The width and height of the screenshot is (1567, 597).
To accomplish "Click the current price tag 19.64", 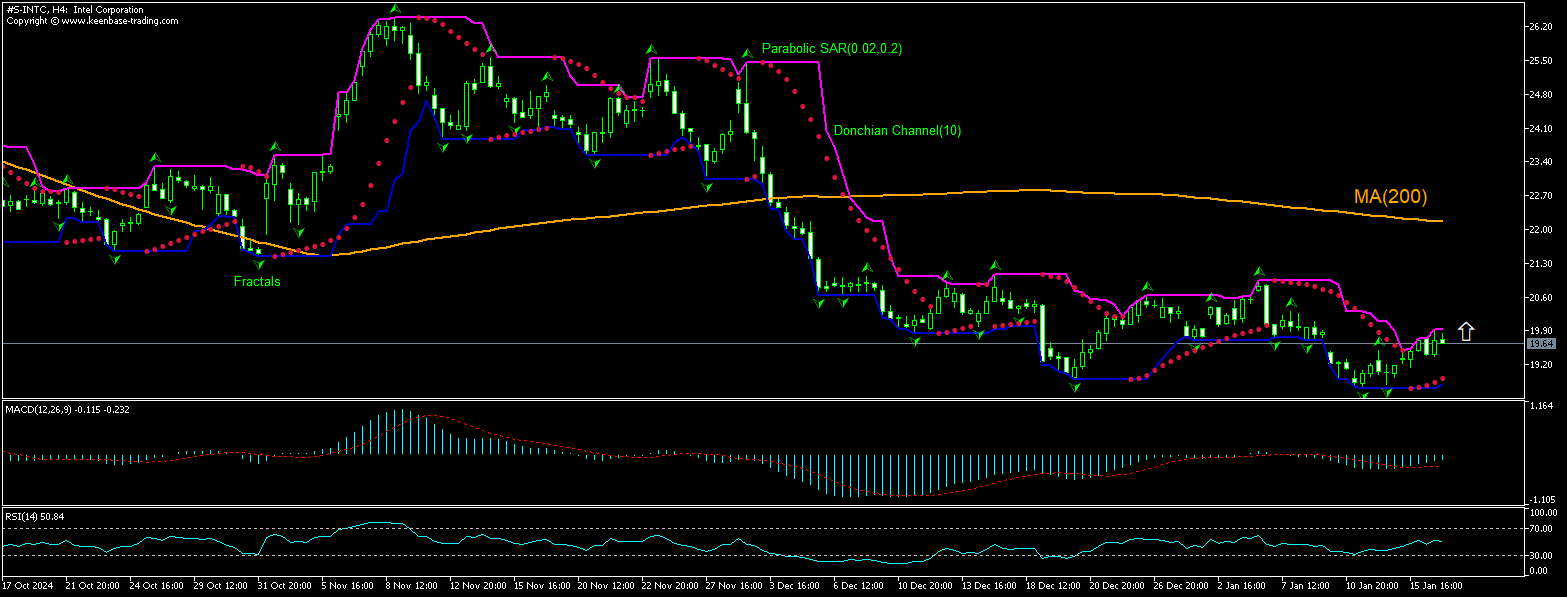I will pos(1541,343).
